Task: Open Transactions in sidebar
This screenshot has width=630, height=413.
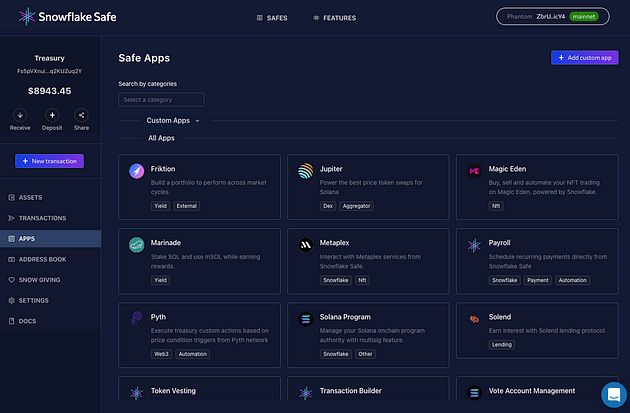Action: point(50,218)
